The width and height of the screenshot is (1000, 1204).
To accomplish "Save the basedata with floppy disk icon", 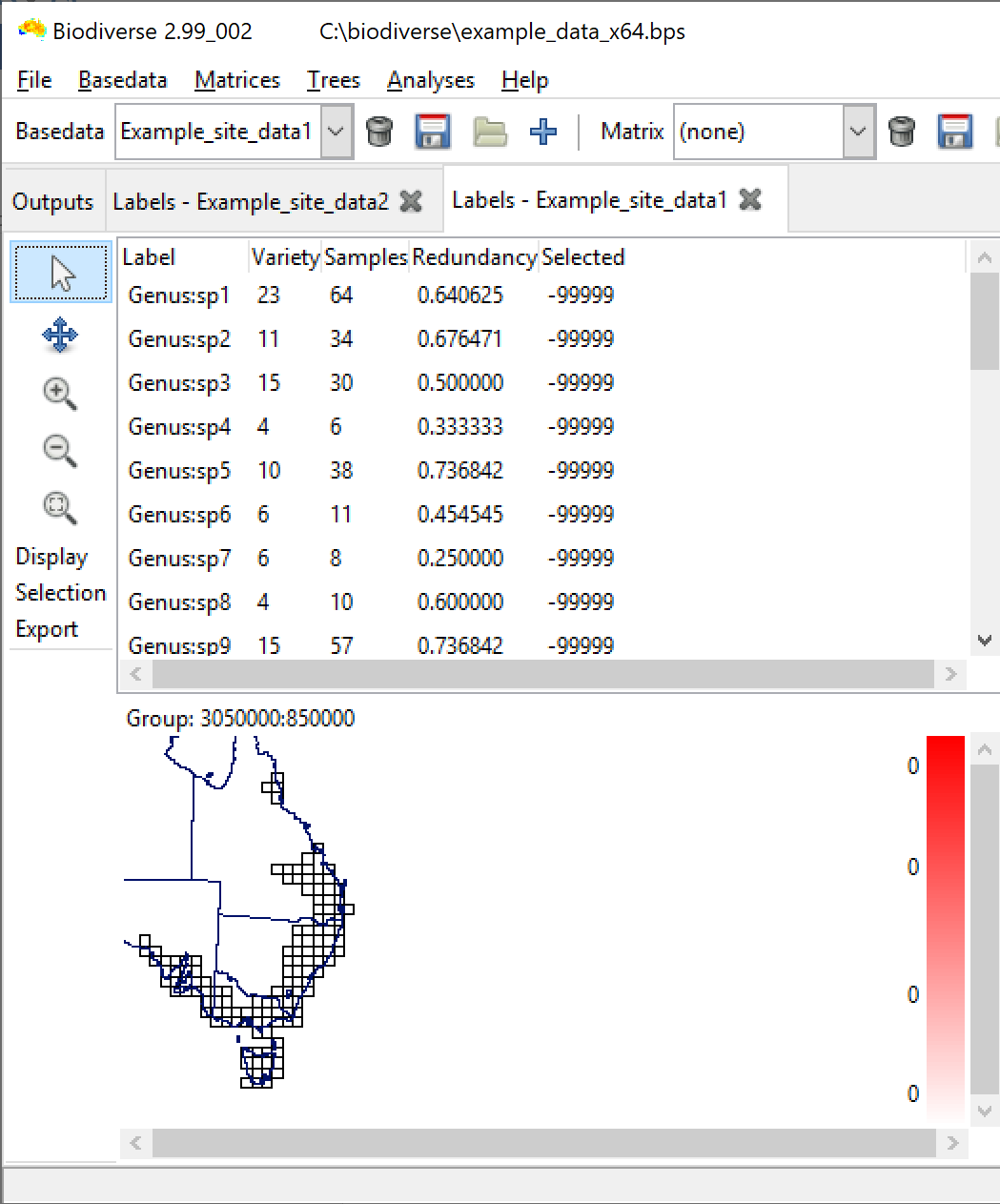I will pos(433,132).
